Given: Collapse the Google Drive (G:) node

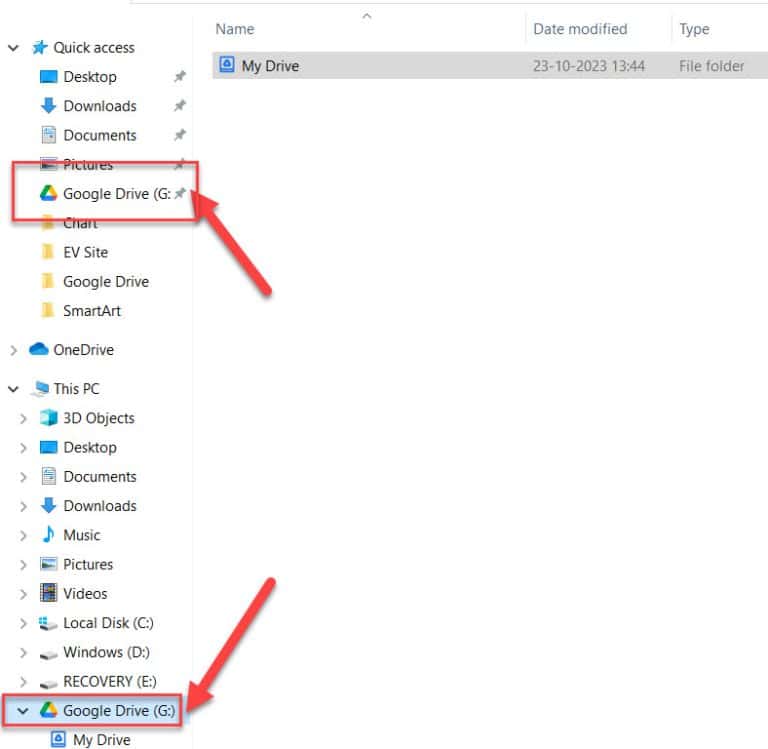Looking at the screenshot, I should (x=23, y=711).
